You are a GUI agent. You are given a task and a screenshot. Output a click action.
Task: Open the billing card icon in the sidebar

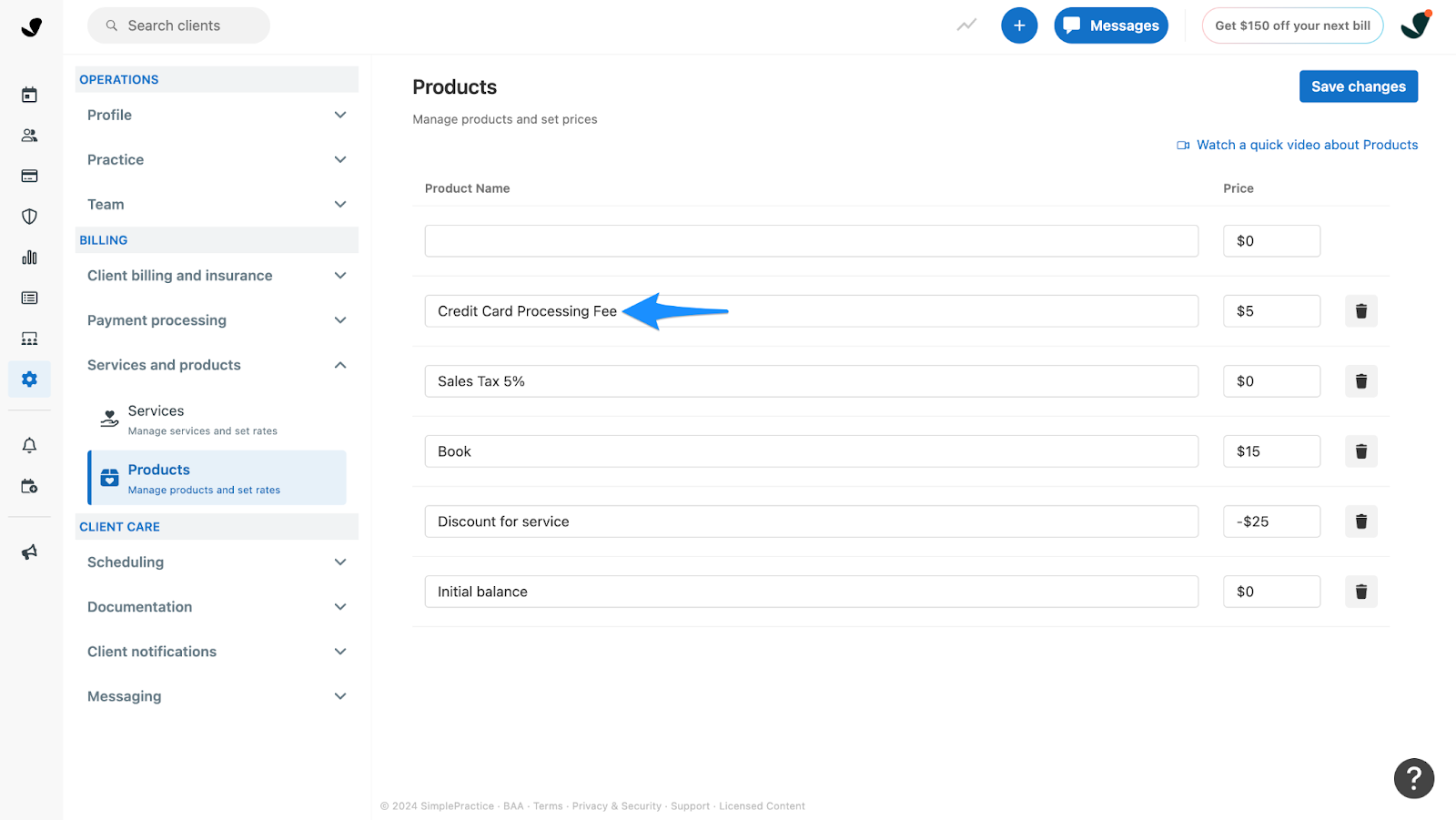click(29, 176)
